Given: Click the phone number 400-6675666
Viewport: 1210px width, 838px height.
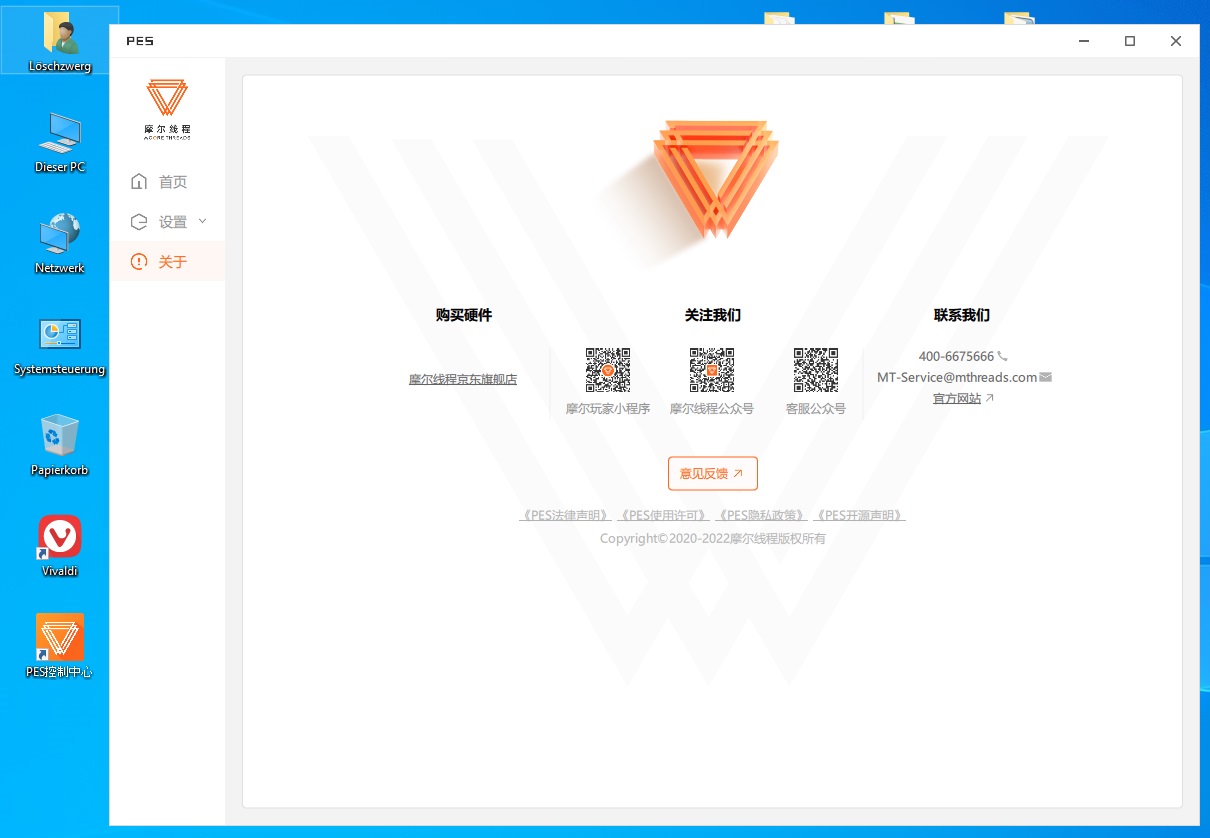Looking at the screenshot, I should coord(956,357).
